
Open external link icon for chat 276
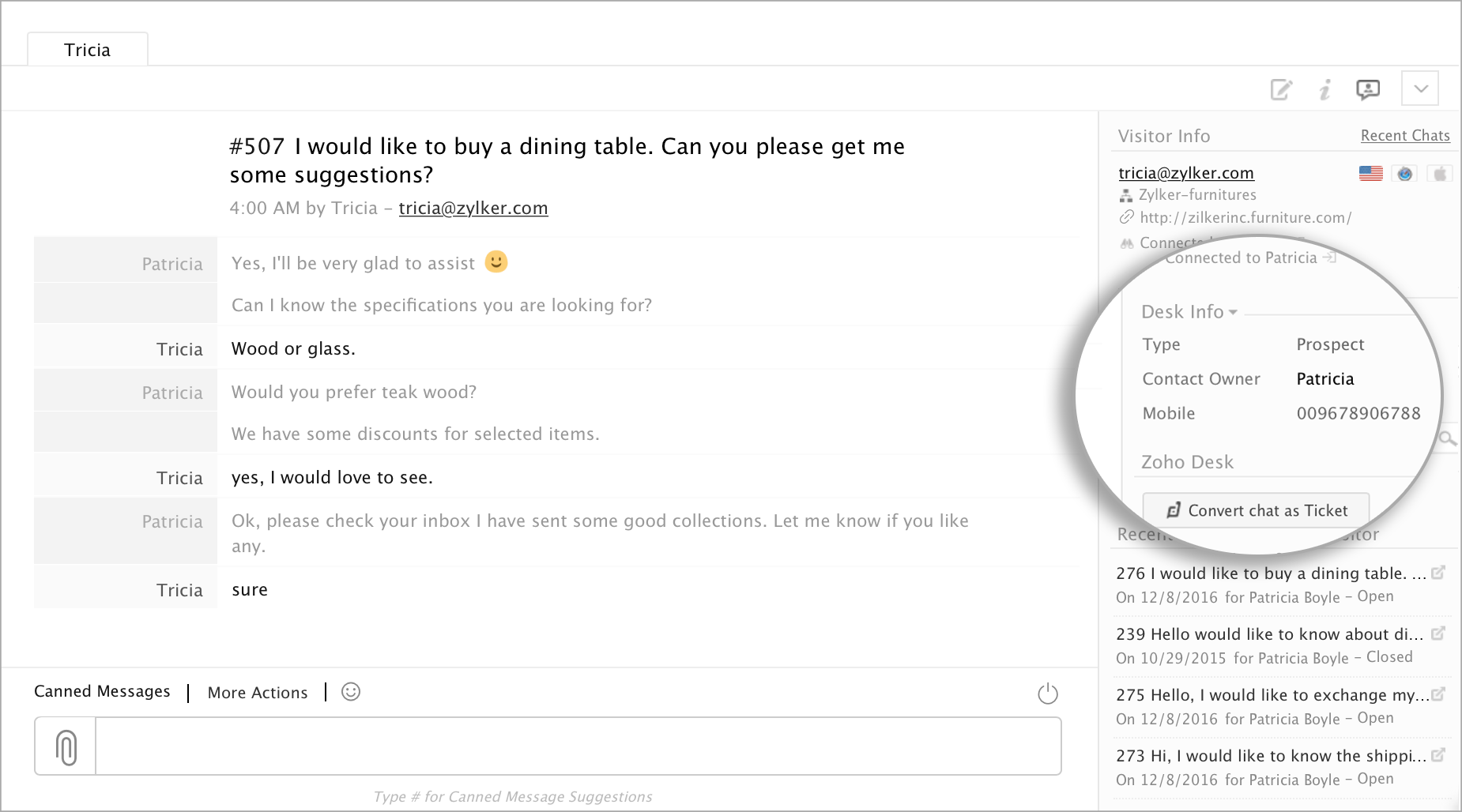1438,573
